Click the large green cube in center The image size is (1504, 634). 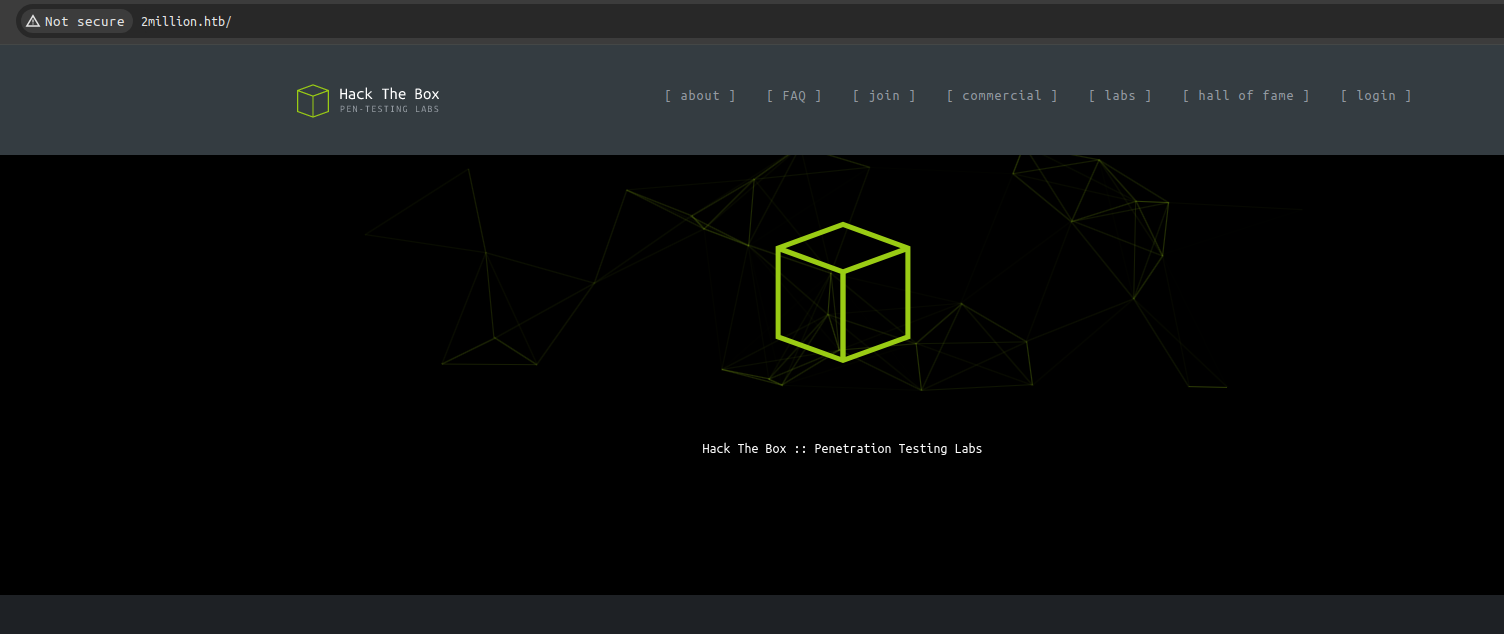click(x=843, y=292)
